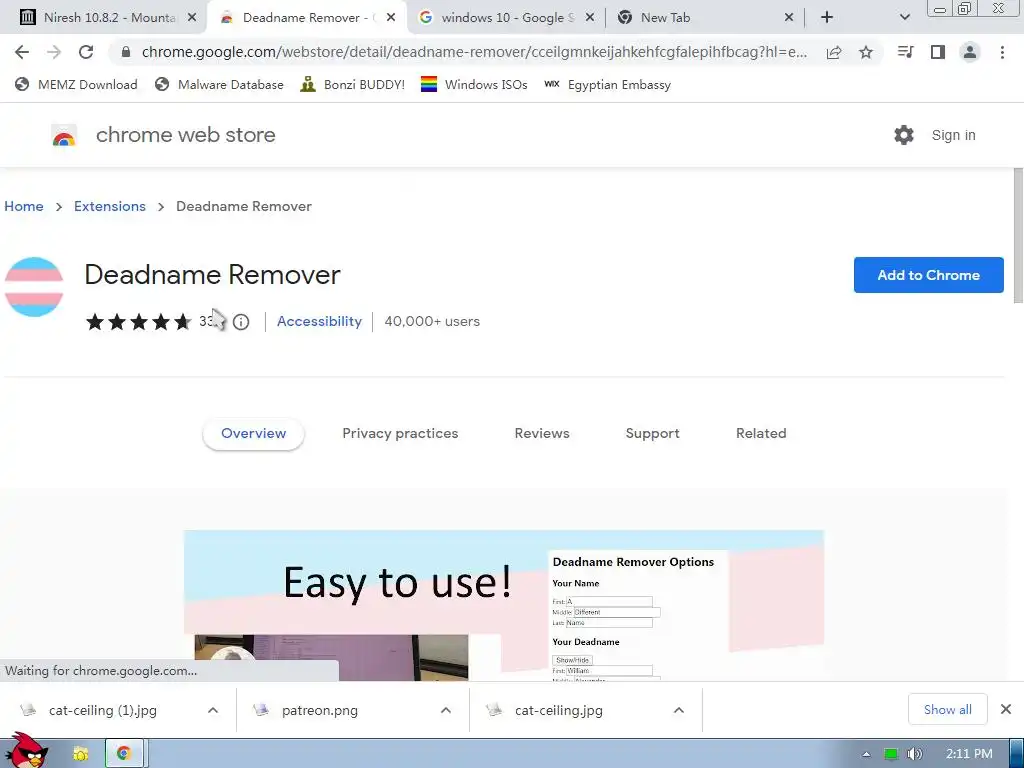
Task: Click the Chrome taskbar icon
Action: (x=123, y=754)
